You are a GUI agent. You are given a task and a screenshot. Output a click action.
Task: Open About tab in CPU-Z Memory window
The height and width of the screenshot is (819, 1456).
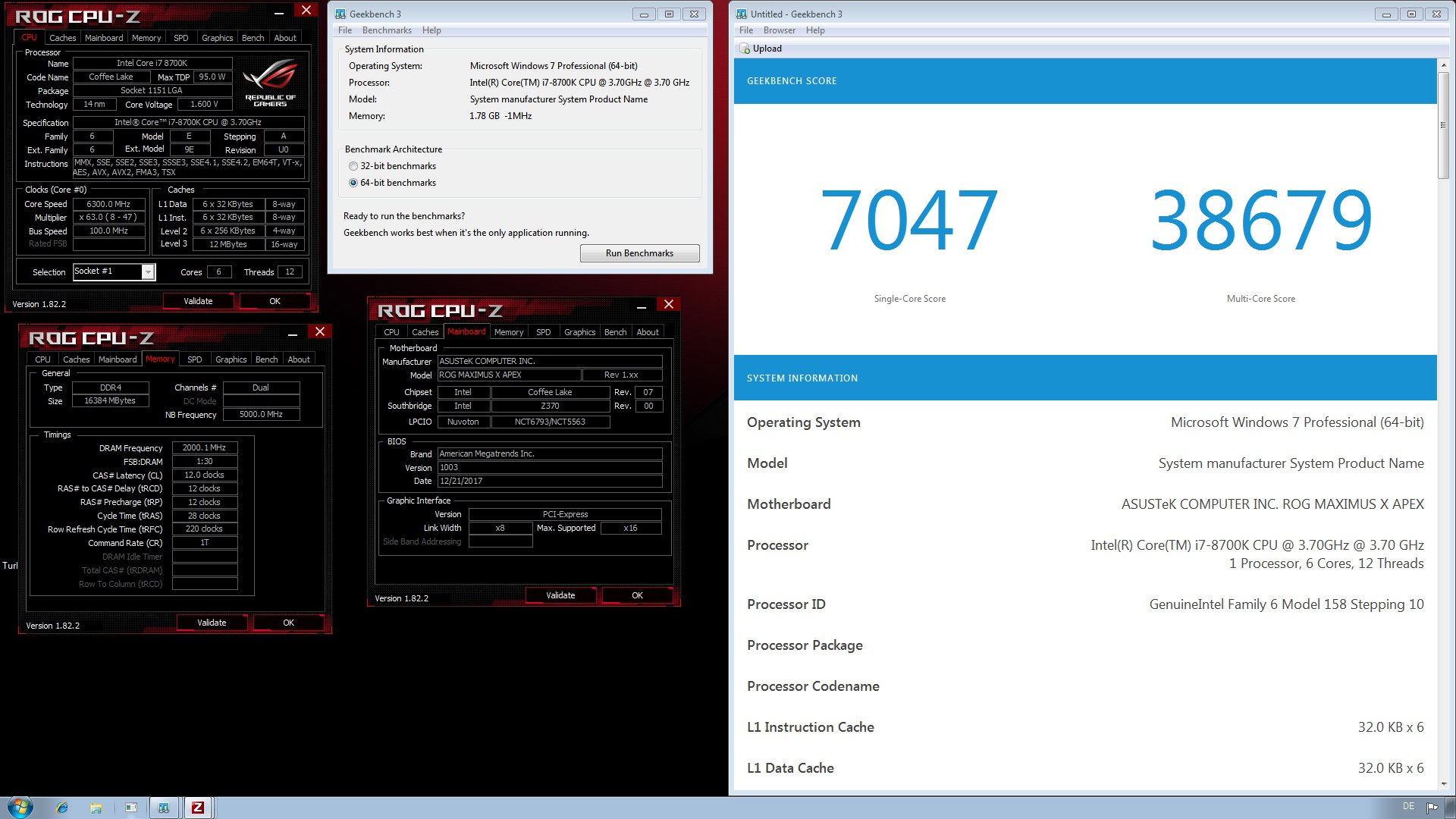[x=299, y=359]
